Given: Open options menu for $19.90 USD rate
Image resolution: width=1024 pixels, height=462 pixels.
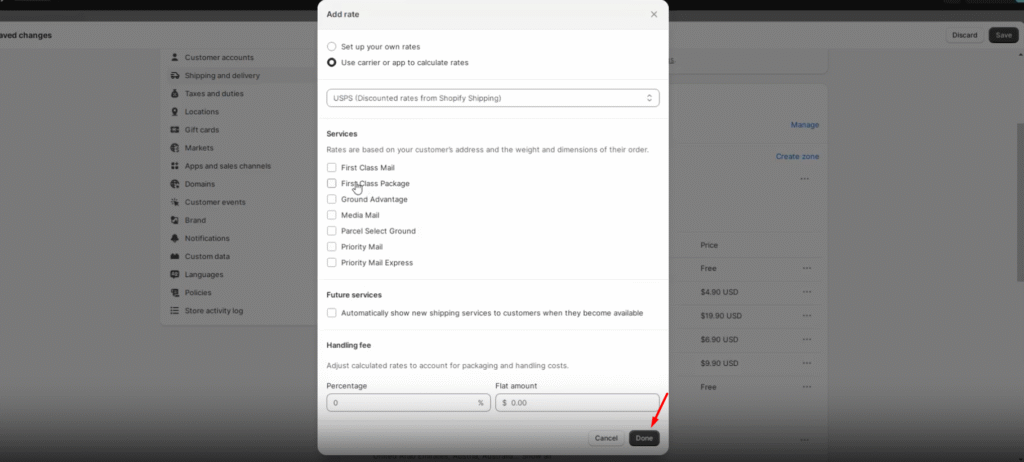Looking at the screenshot, I should 807,316.
